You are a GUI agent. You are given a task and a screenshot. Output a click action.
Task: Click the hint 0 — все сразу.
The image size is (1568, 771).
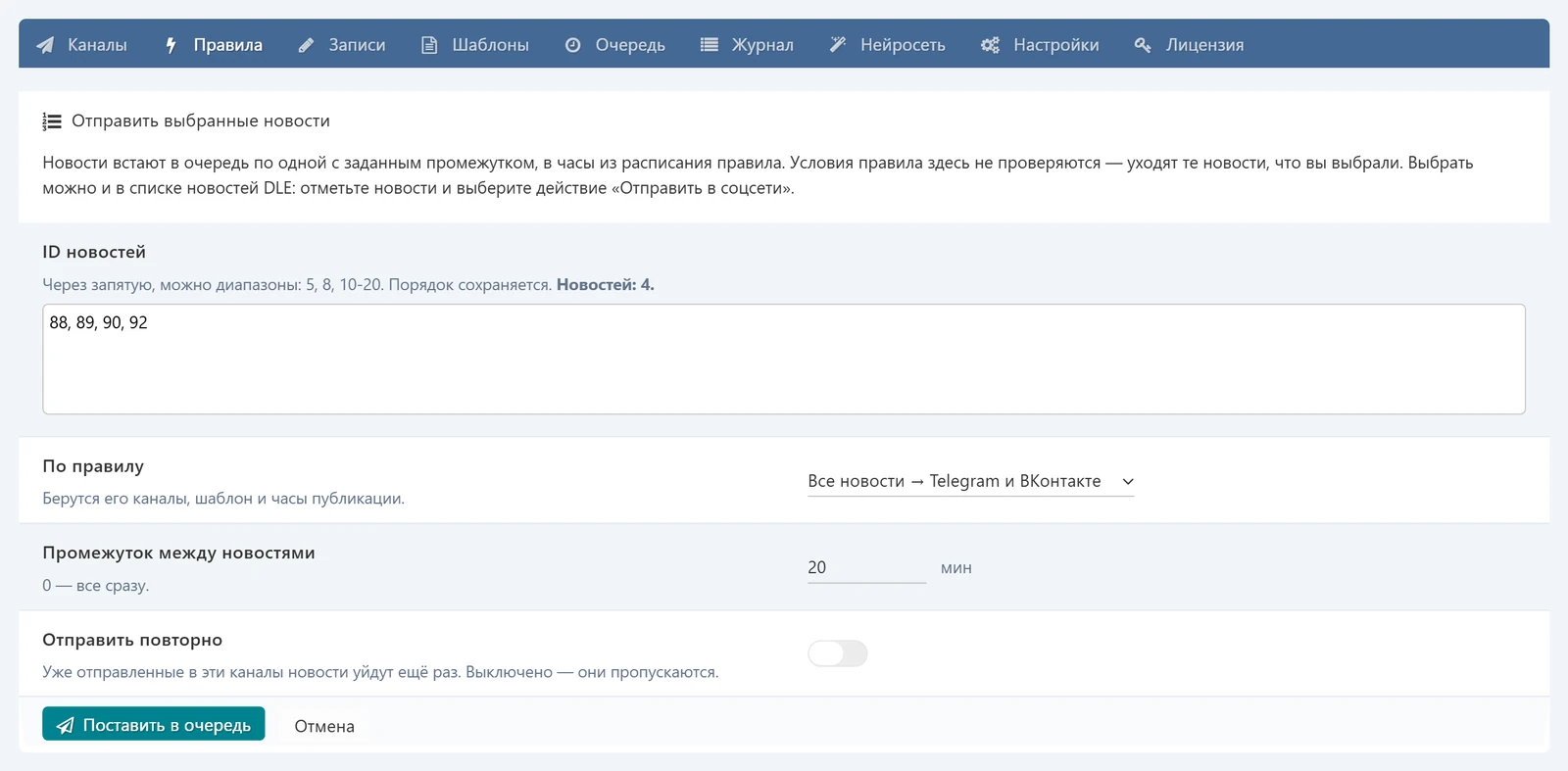coord(96,586)
